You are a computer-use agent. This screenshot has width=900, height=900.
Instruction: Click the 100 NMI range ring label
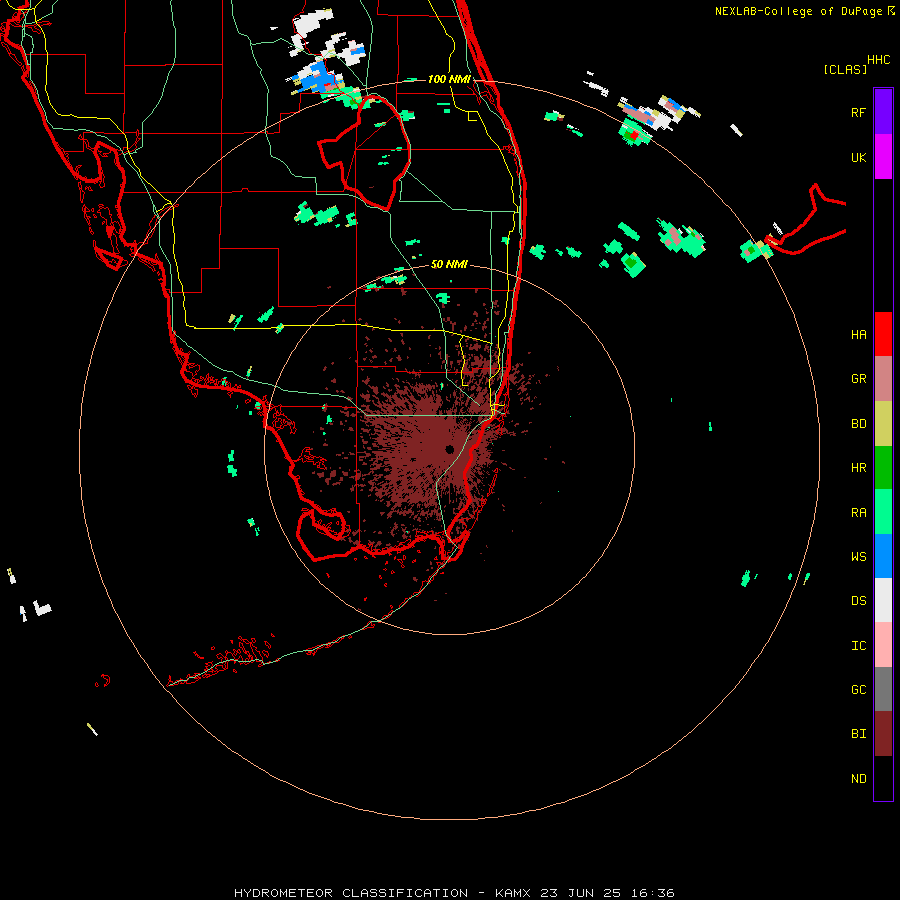[x=449, y=79]
